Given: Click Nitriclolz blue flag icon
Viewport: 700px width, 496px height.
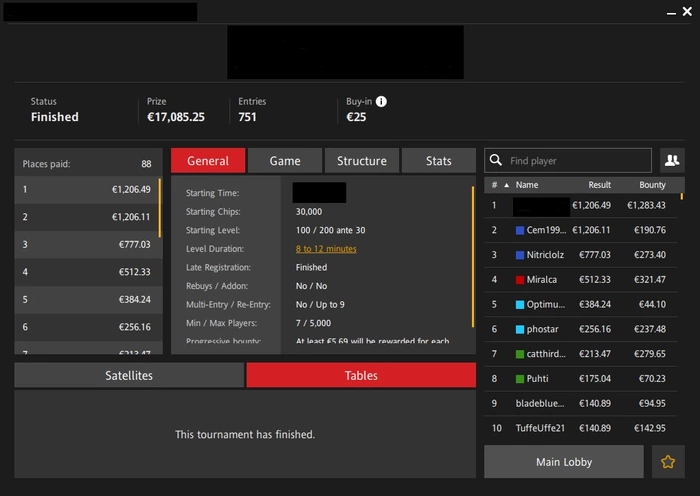Looking at the screenshot, I should coord(520,255).
